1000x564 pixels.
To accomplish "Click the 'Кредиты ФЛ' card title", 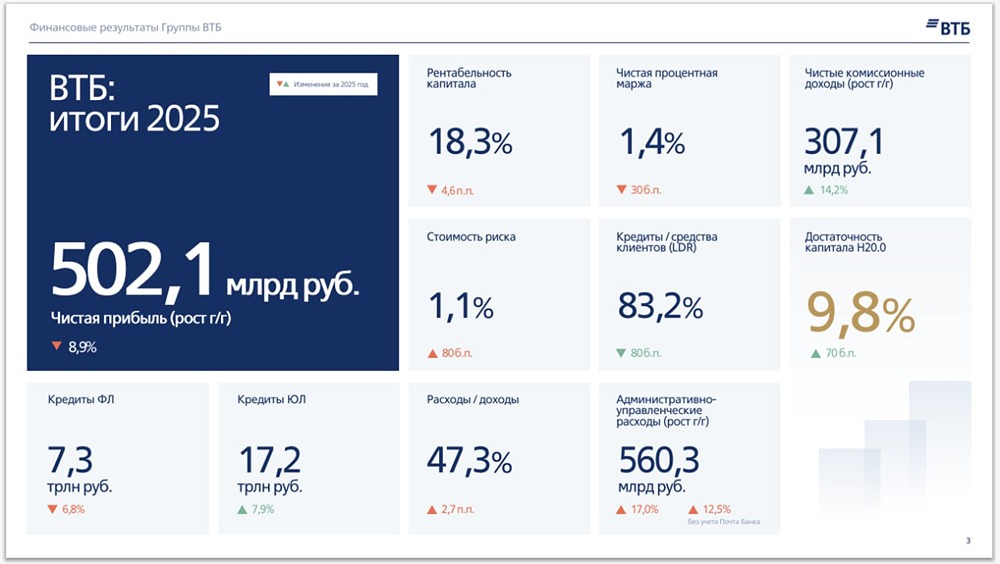I will point(81,399).
